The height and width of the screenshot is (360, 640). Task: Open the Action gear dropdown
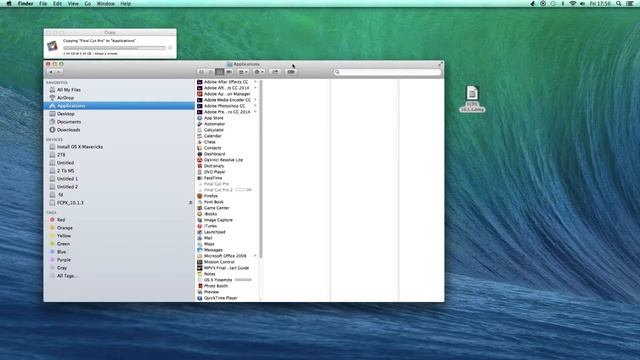(x=259, y=72)
